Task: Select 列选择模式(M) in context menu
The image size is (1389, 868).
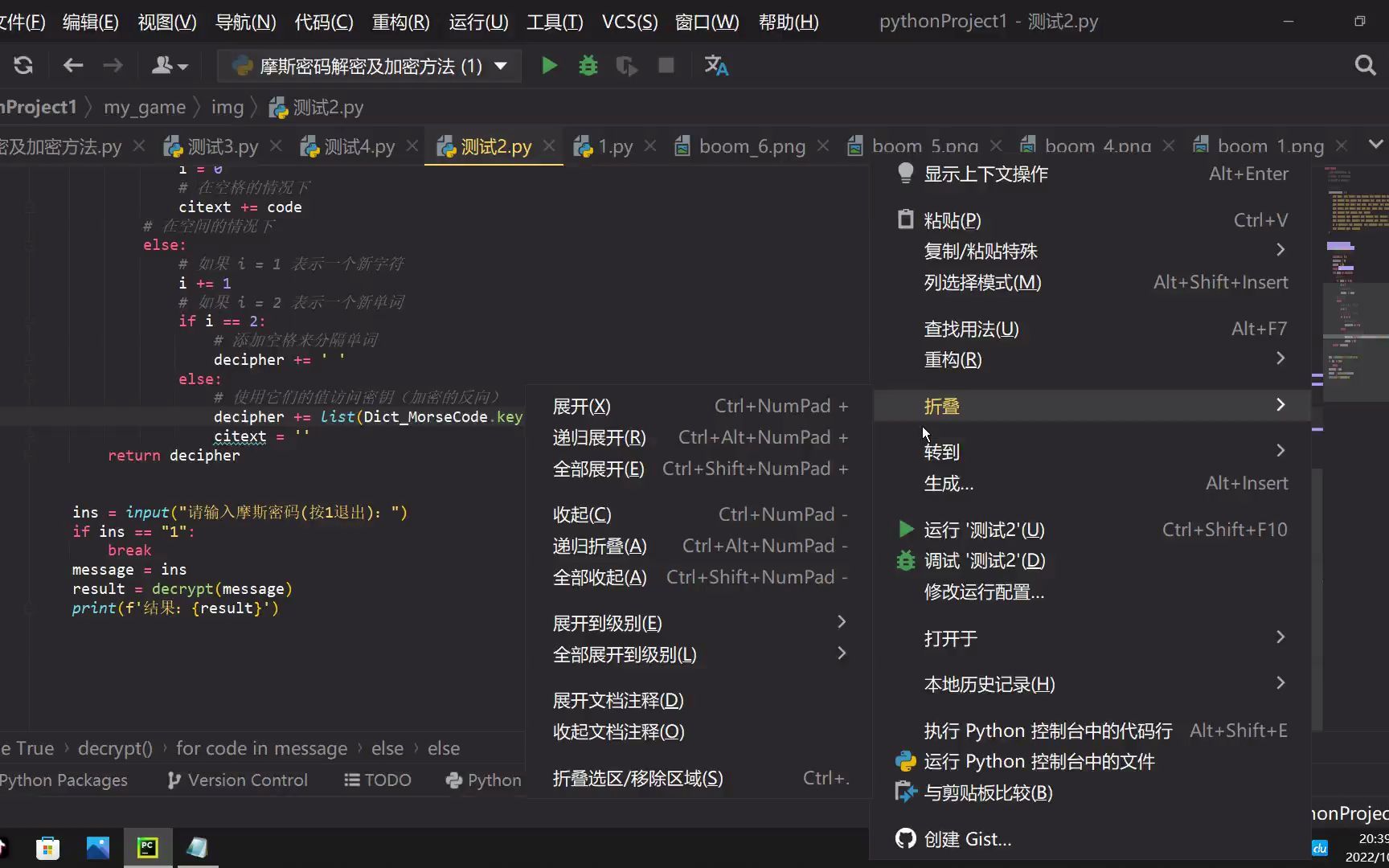Action: coord(1092,282)
